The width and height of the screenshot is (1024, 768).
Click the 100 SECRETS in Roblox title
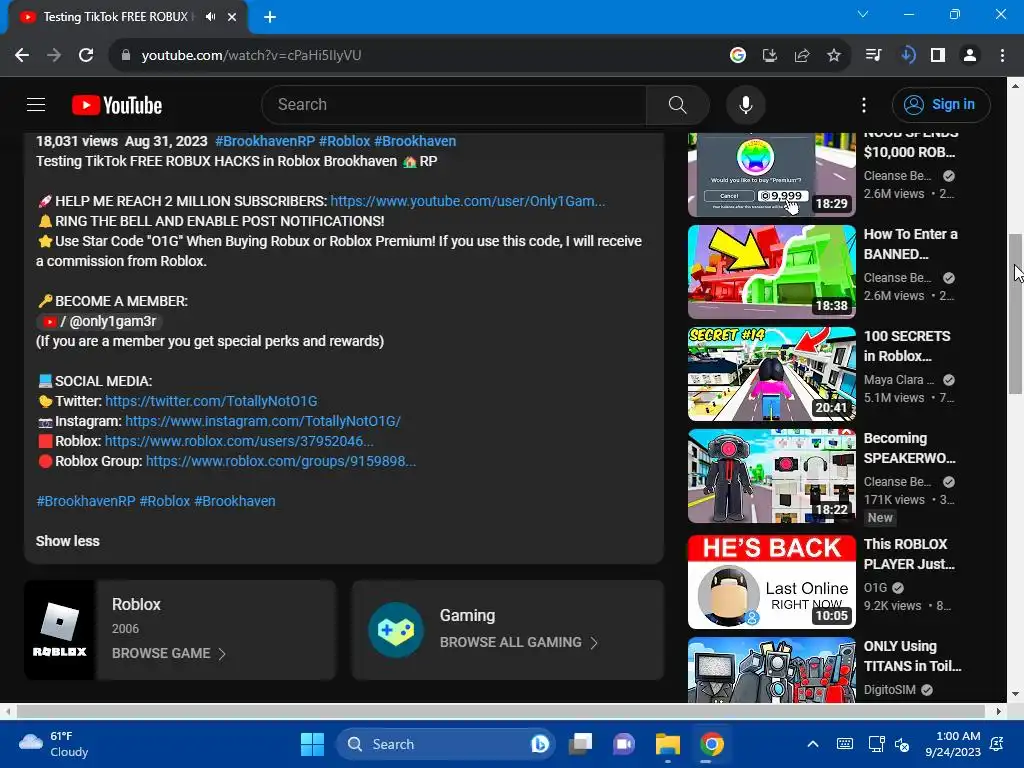coord(907,346)
